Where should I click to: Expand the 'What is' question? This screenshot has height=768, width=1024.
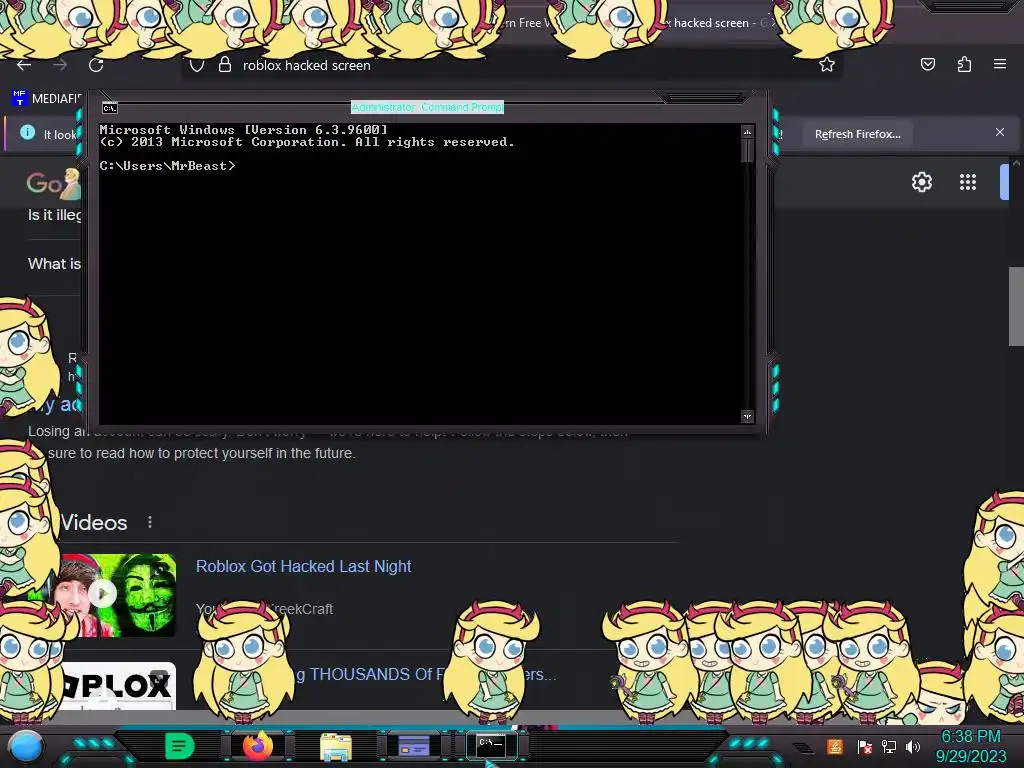(54, 264)
